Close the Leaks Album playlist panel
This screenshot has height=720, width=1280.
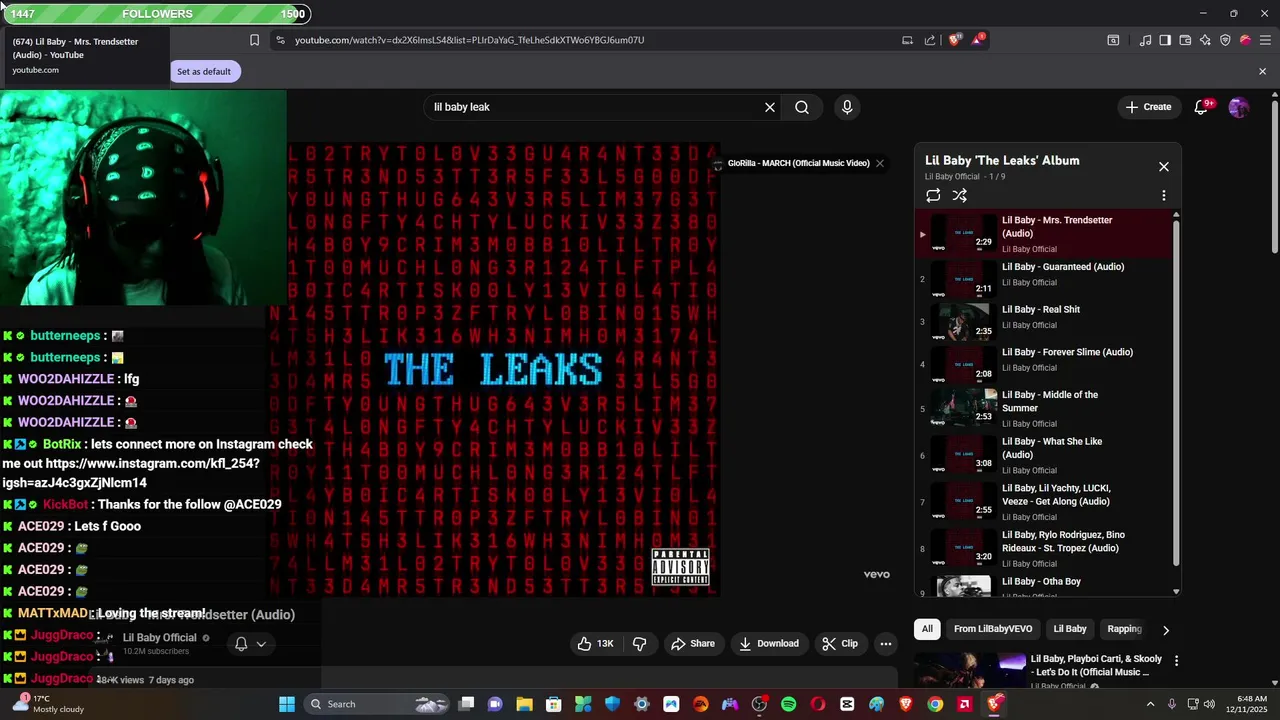click(1164, 166)
